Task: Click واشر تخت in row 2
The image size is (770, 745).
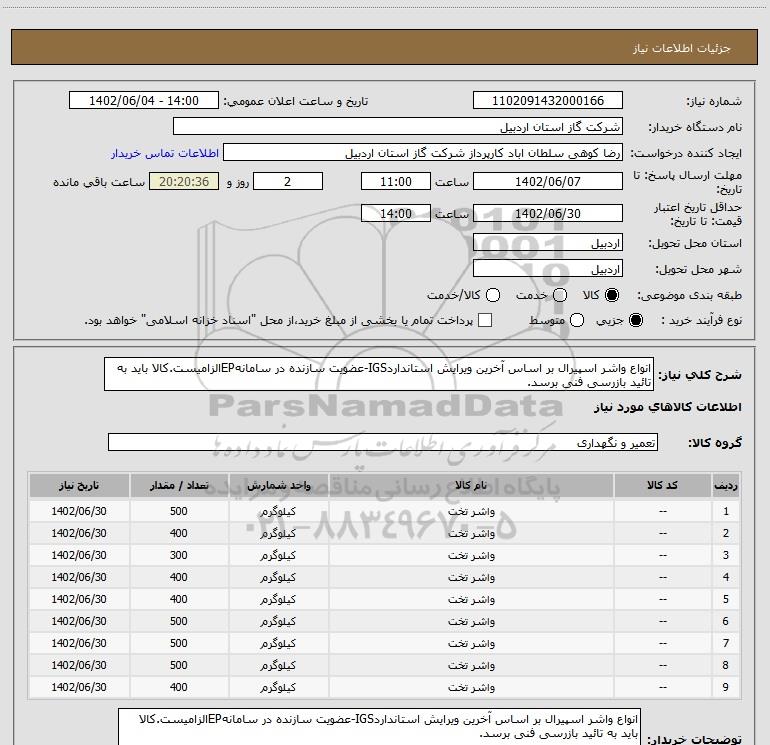Action: (x=471, y=533)
